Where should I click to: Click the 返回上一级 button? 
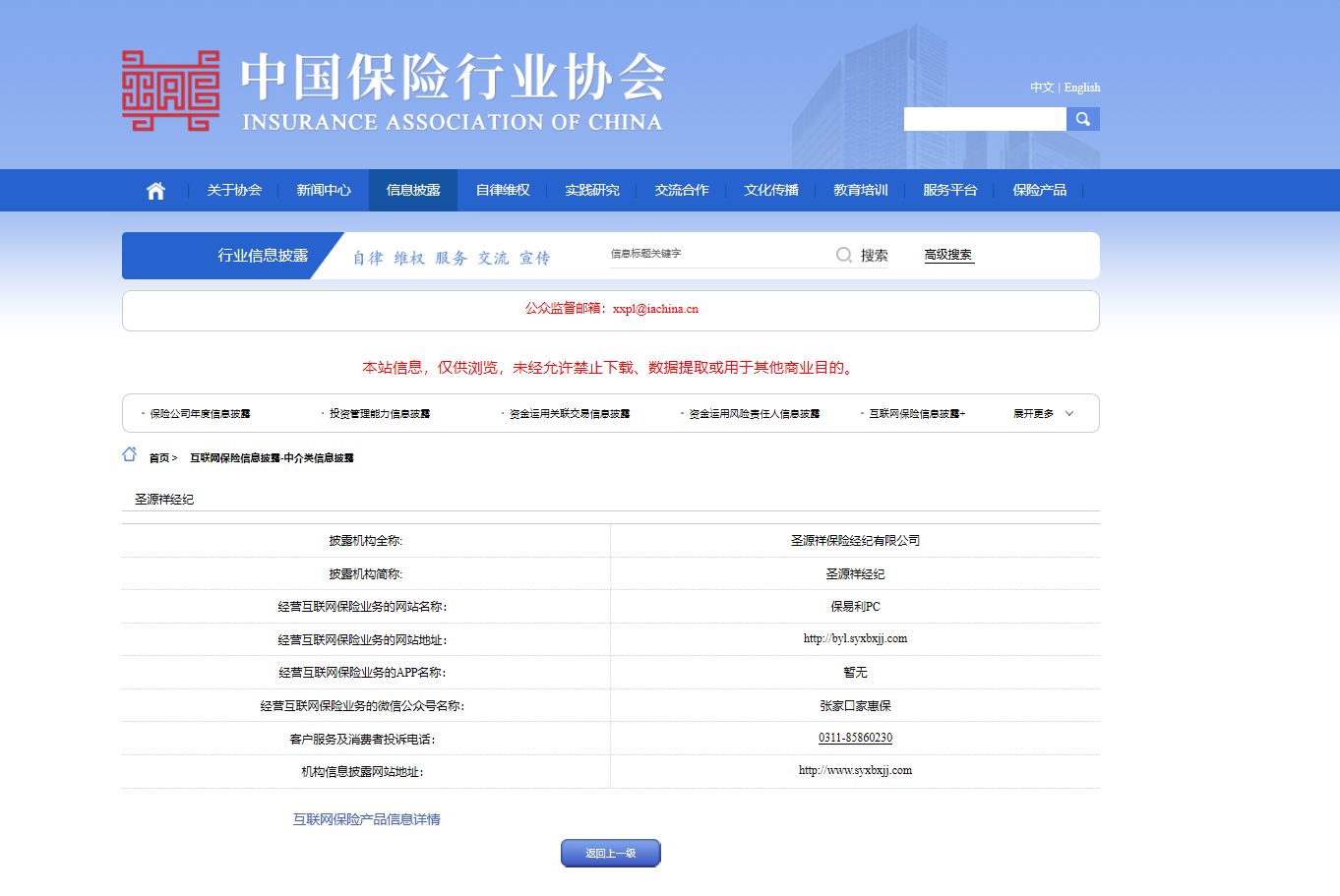pos(611,853)
